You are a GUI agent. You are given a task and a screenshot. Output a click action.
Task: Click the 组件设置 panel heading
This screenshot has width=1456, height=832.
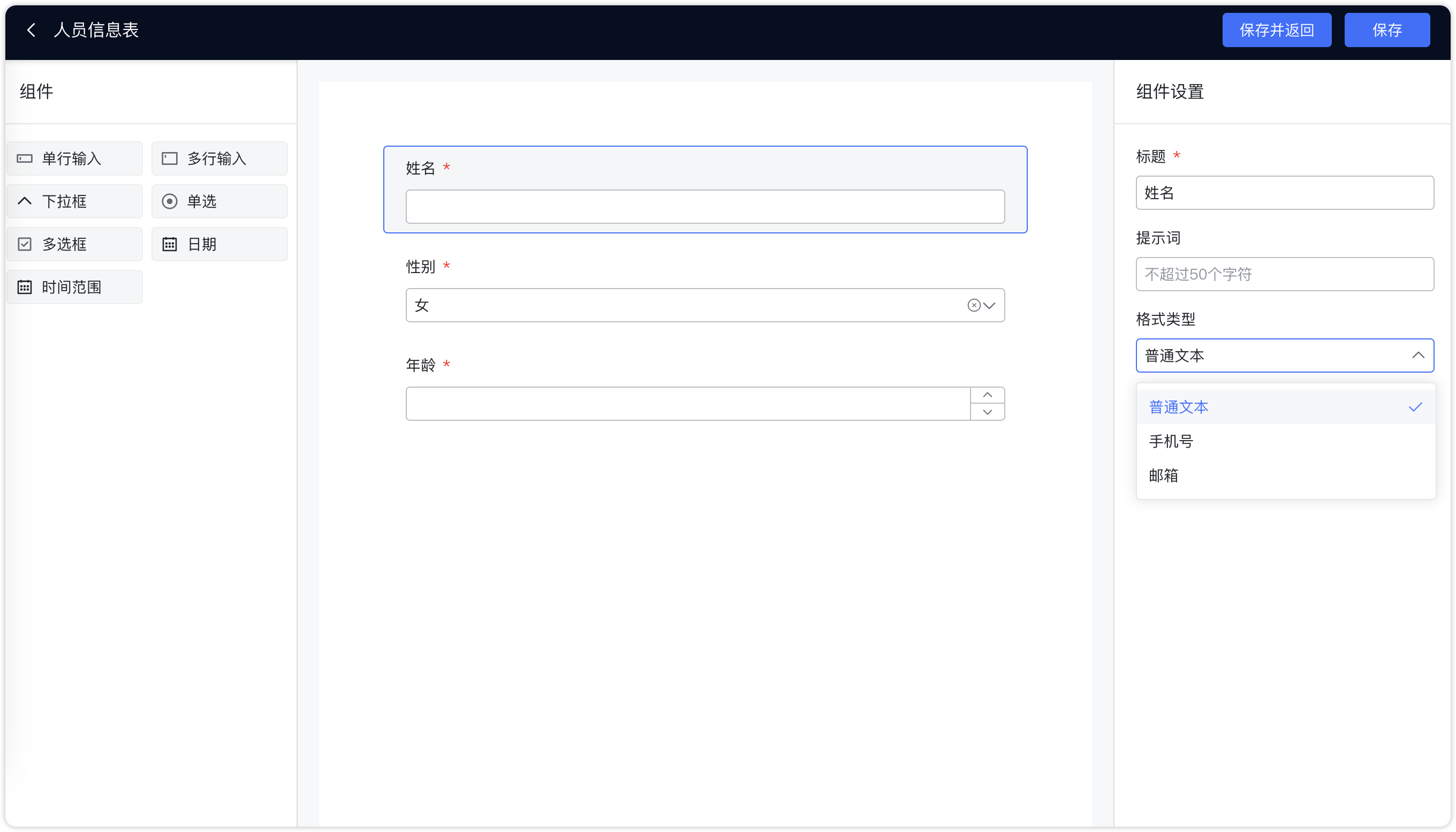1169,92
